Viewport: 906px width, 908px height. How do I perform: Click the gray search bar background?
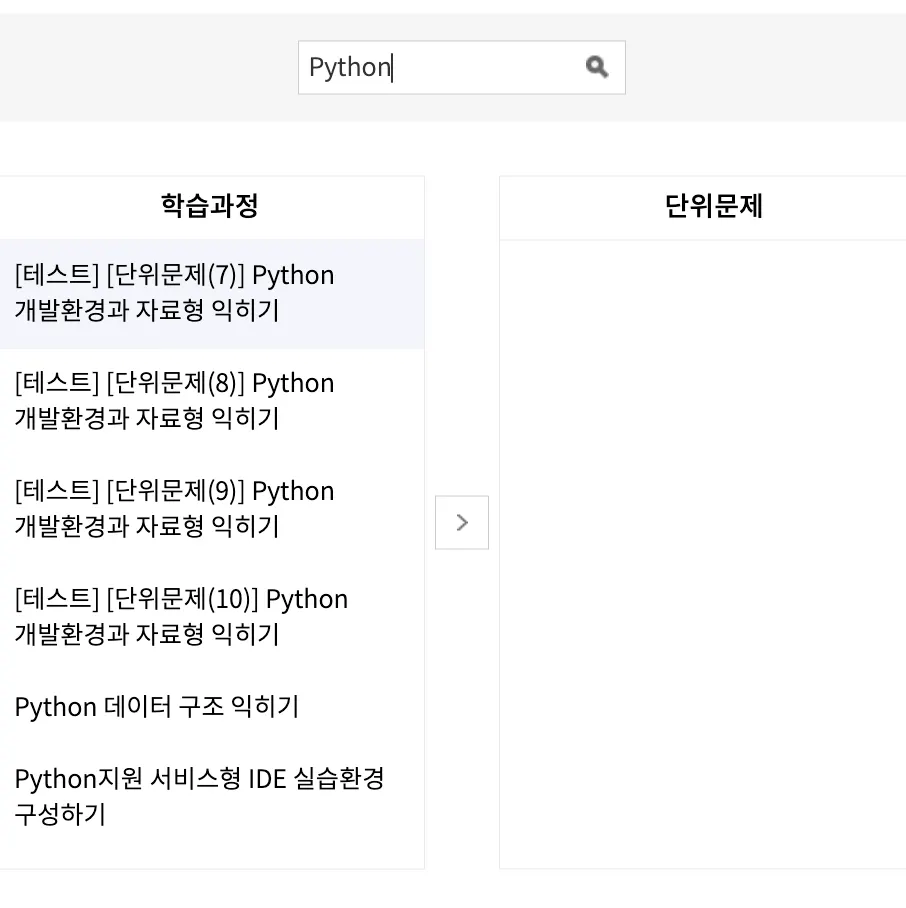pyautogui.click(x=150, y=67)
